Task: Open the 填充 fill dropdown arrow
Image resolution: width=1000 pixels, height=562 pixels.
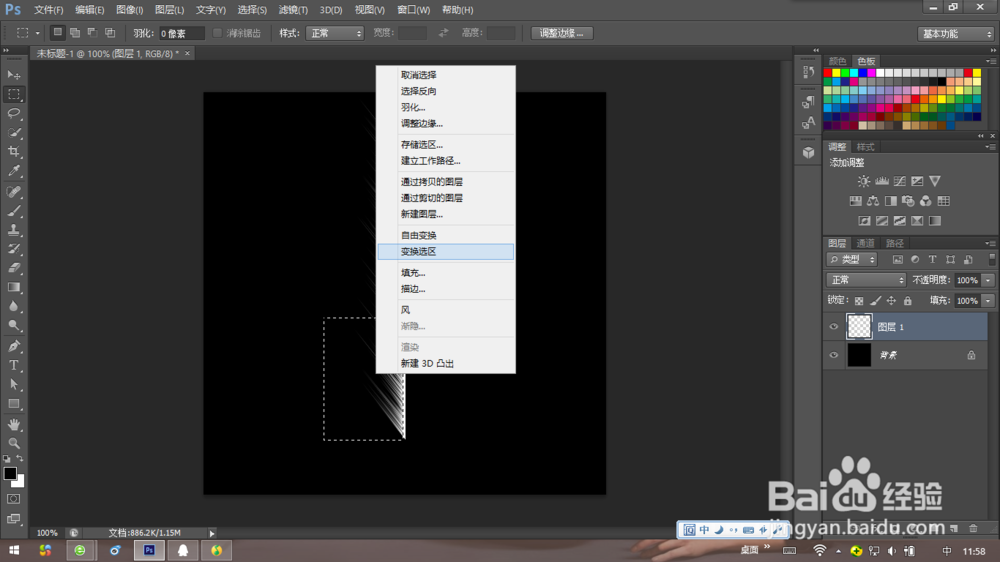Action: coord(988,300)
